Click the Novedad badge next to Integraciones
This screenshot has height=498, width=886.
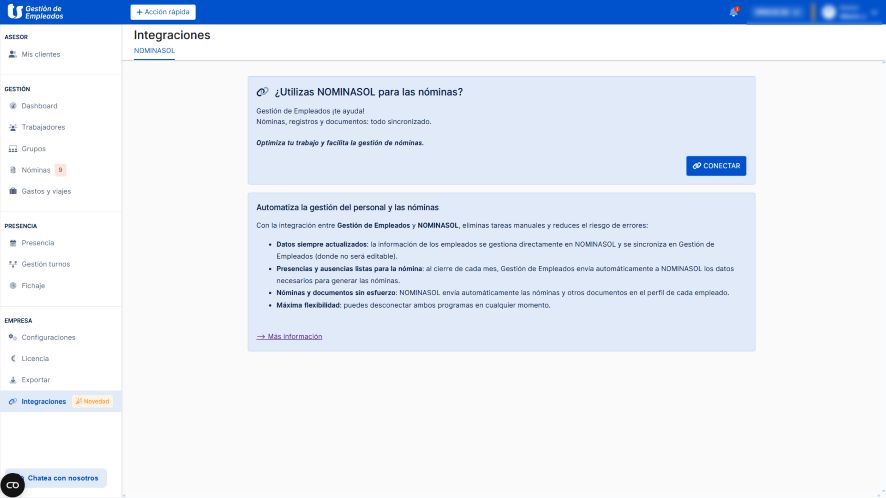coord(92,401)
